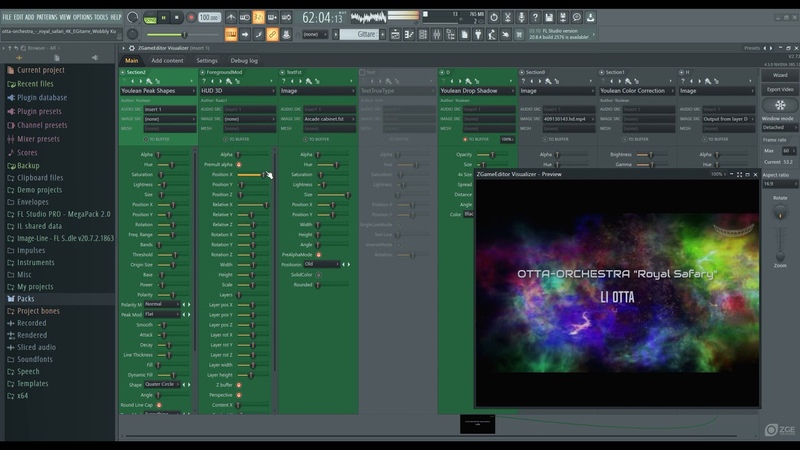Toggle the Section1 layer enable checkbox
The width and height of the screenshot is (800, 450).
tap(602, 72)
